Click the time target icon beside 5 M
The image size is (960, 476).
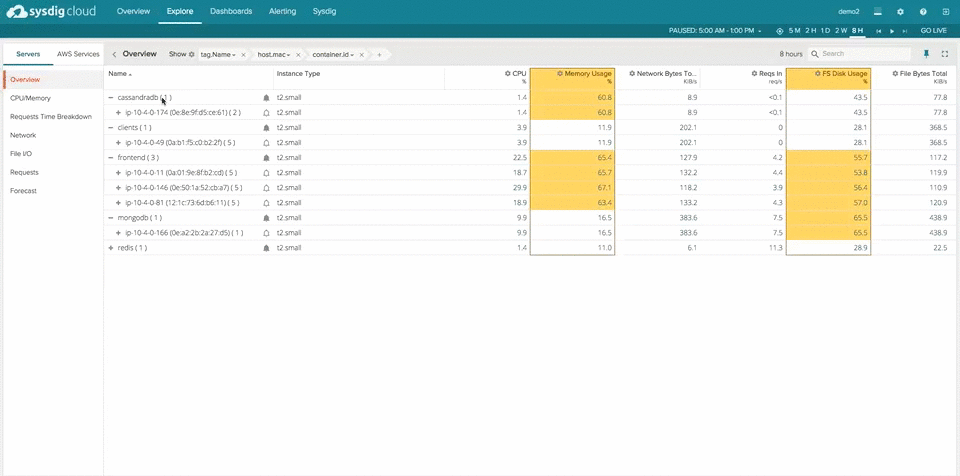pos(779,31)
